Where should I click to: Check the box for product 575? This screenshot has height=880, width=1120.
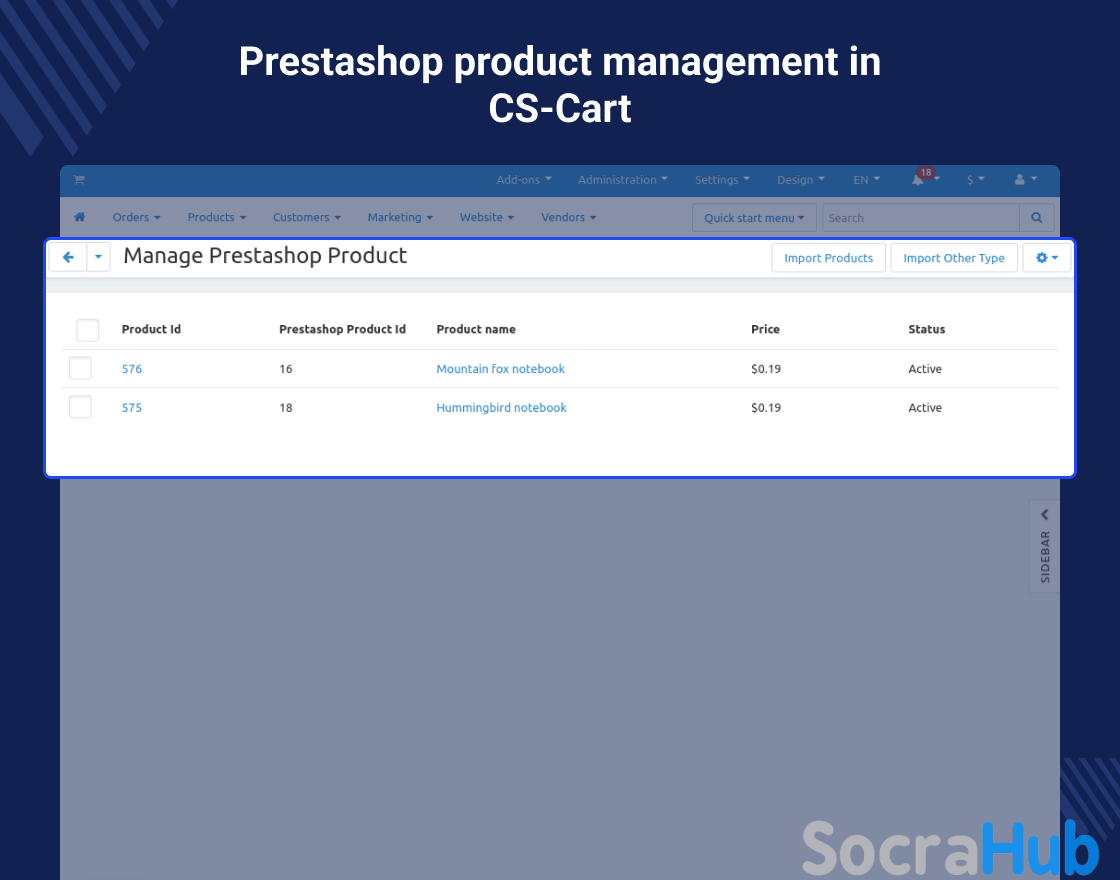[x=80, y=407]
